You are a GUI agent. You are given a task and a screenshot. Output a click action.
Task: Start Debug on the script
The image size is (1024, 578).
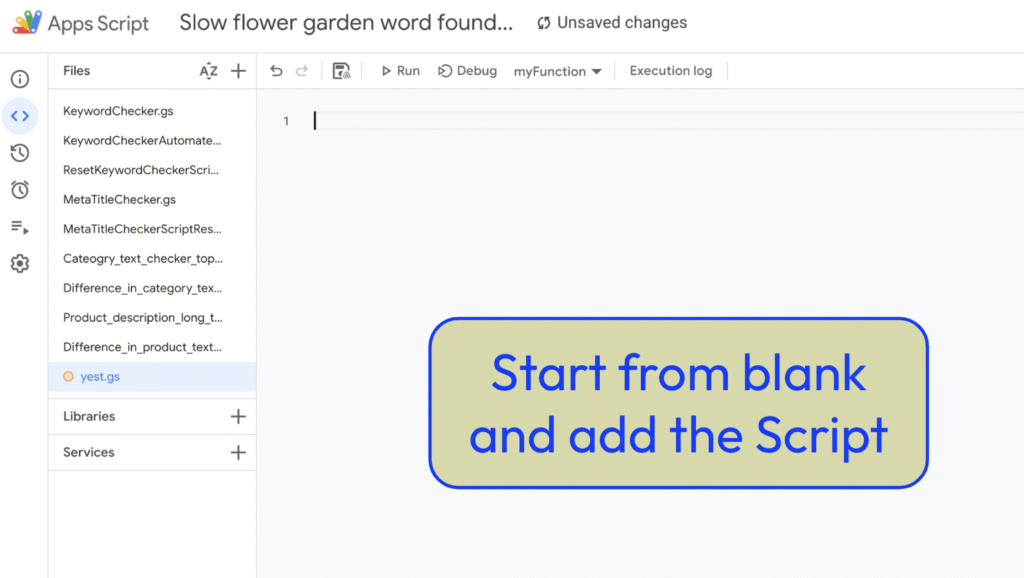click(467, 71)
